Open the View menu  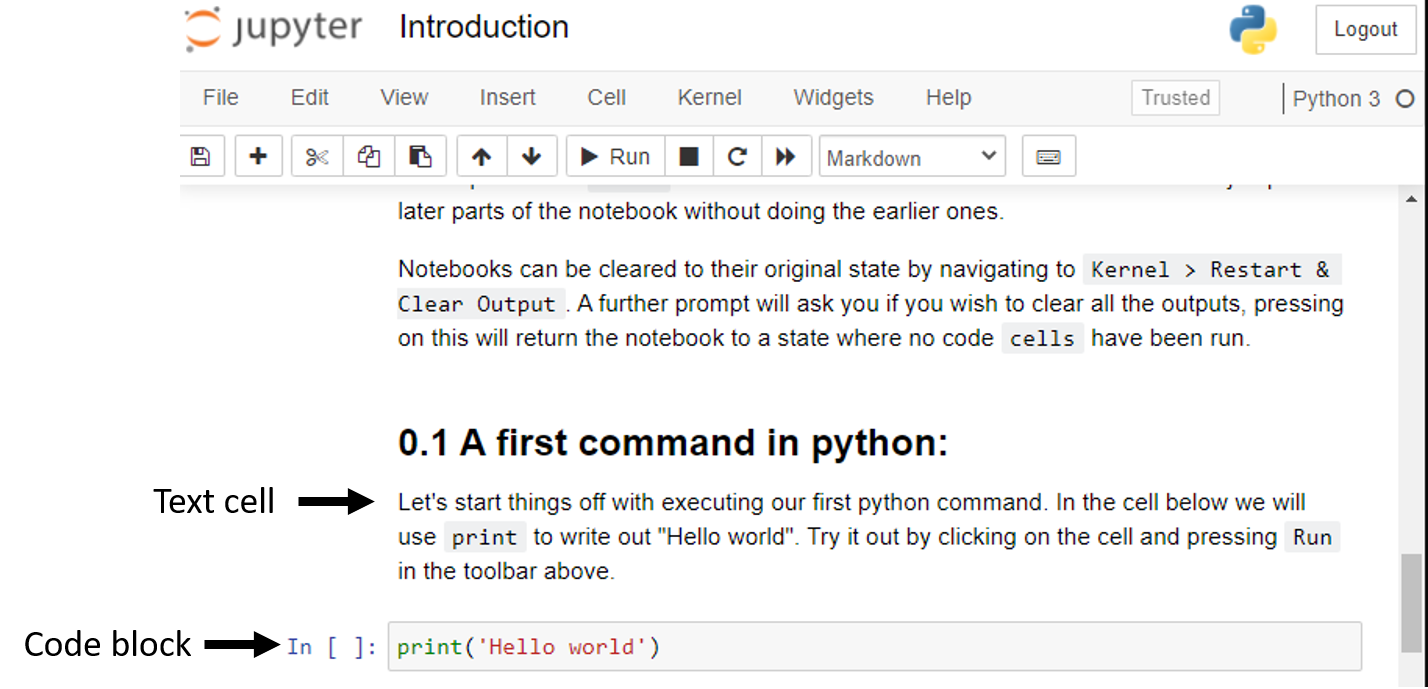404,97
